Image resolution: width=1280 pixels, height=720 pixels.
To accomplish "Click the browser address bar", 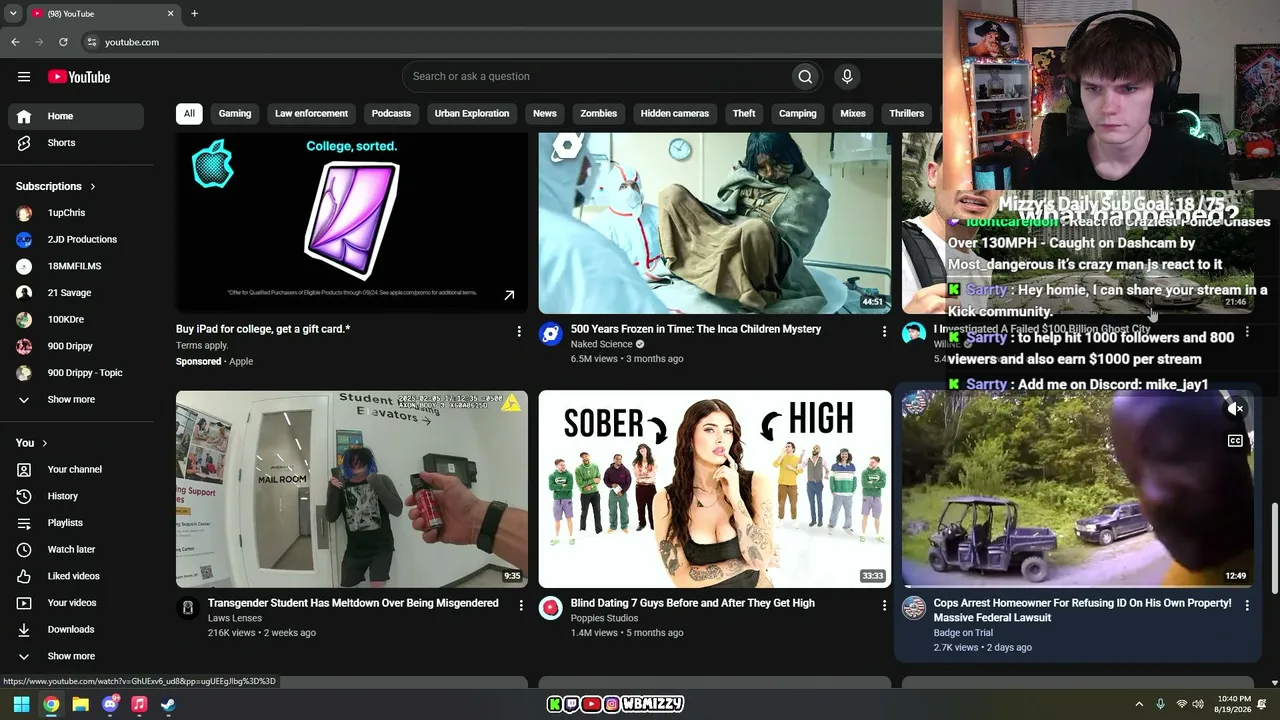I will pos(510,42).
